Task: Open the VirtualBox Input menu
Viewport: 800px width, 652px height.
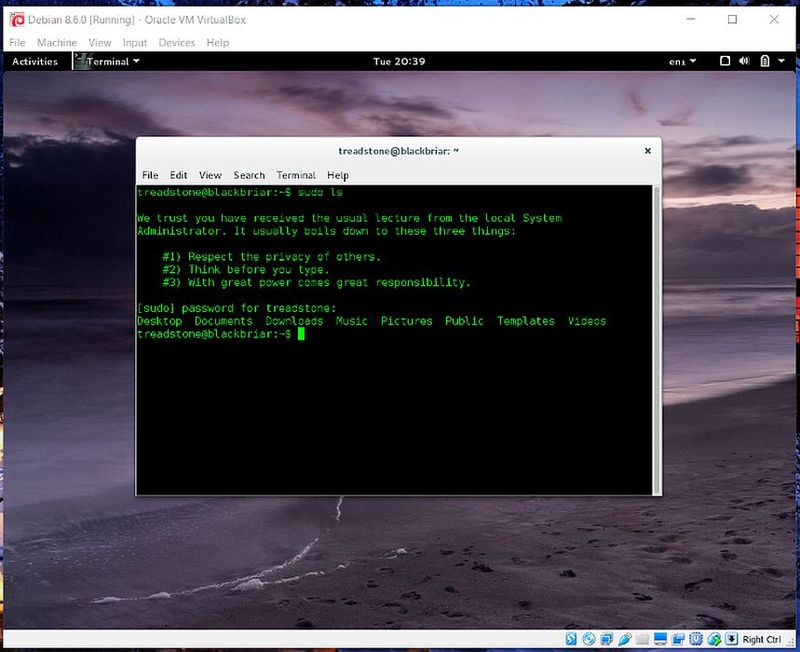Action: 135,43
